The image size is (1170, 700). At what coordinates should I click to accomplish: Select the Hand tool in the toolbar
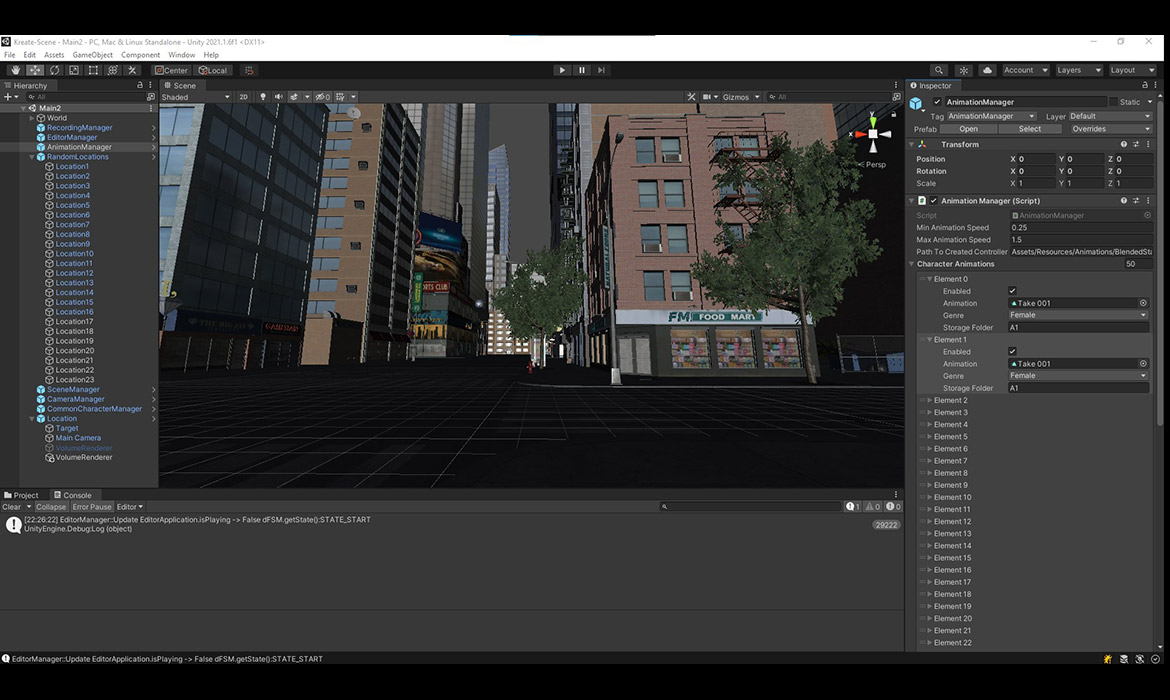click(15, 70)
